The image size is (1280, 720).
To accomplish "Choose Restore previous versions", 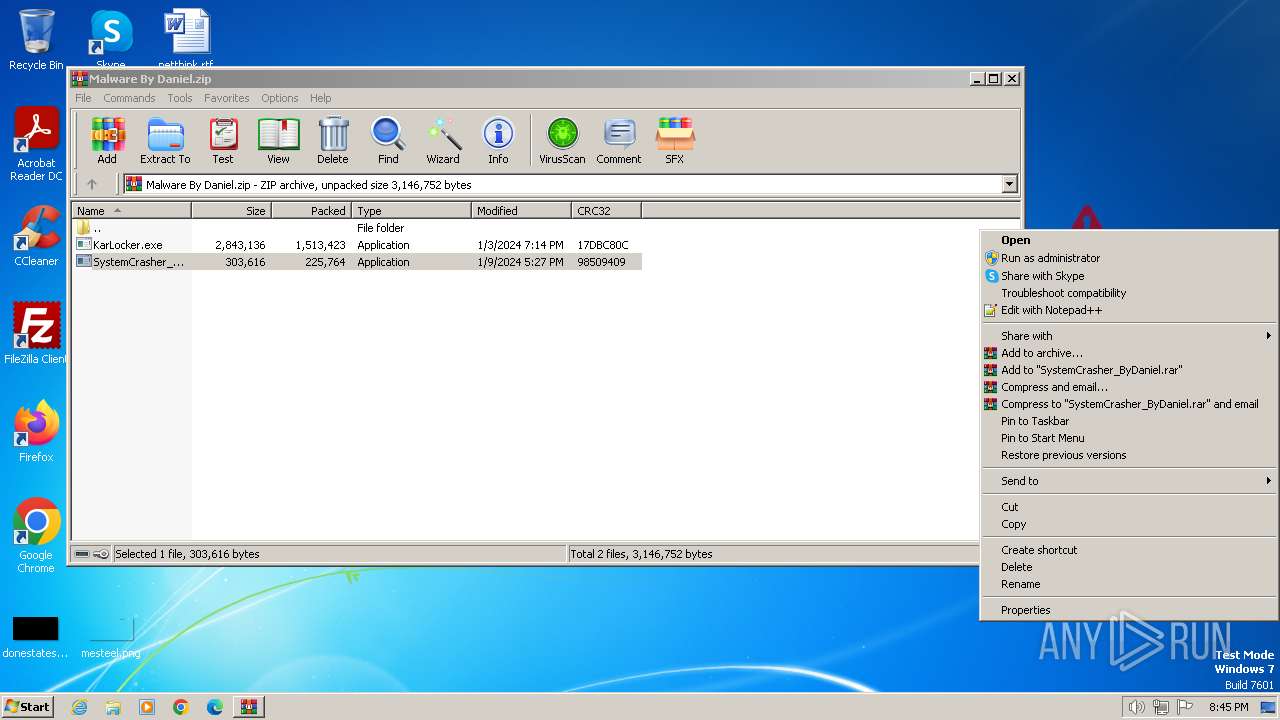I will [1129, 455].
